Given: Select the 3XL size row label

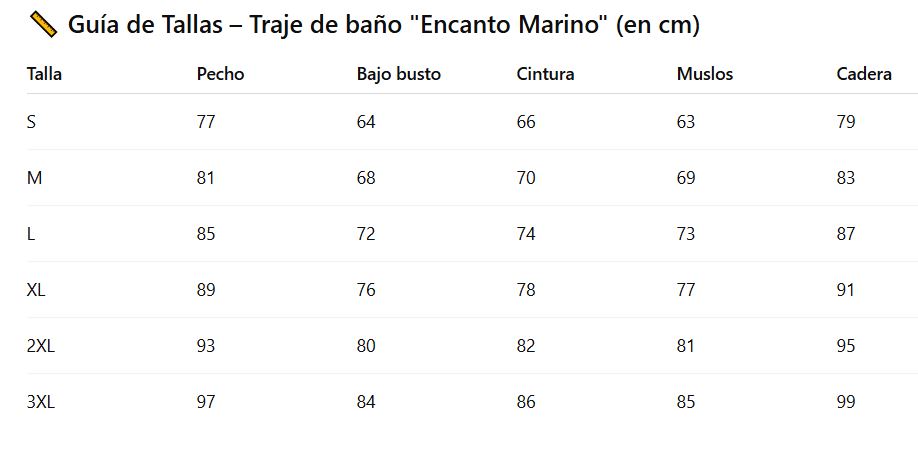Looking at the screenshot, I should click(40, 402).
